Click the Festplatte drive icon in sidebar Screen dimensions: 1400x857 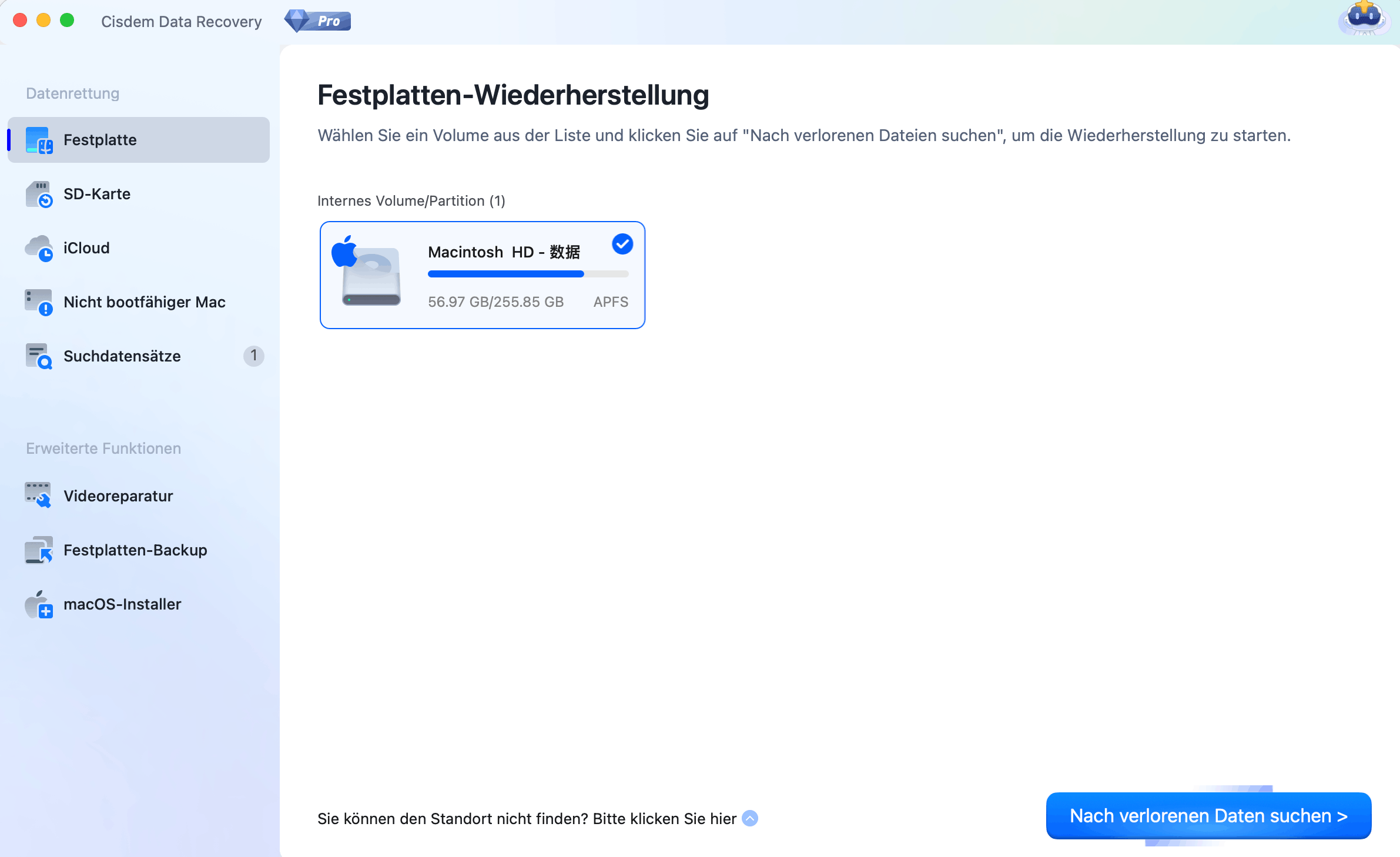tap(39, 140)
